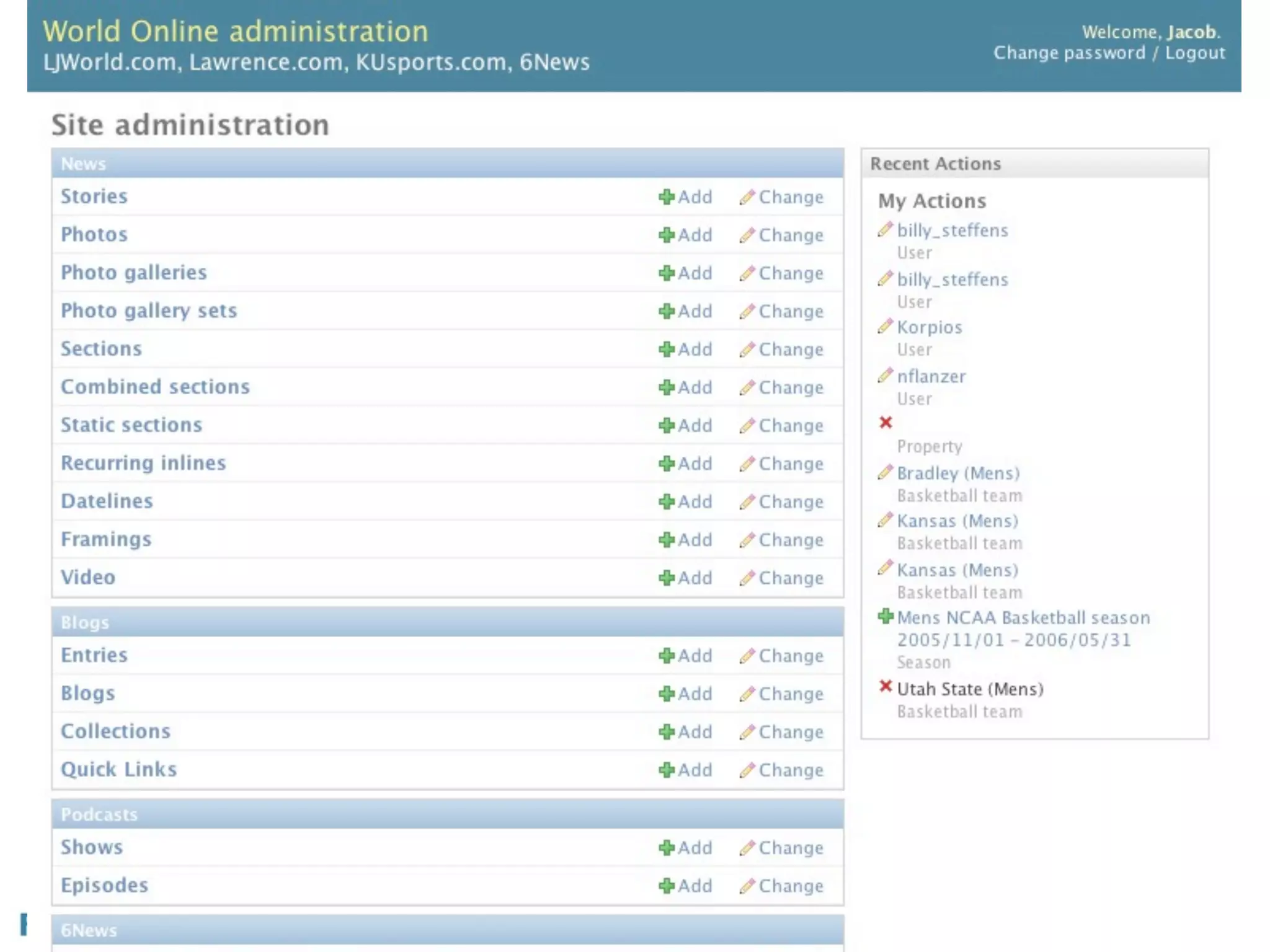The width and height of the screenshot is (1270, 952).
Task: Click pencil icon in Episodes Change
Action: click(747, 886)
